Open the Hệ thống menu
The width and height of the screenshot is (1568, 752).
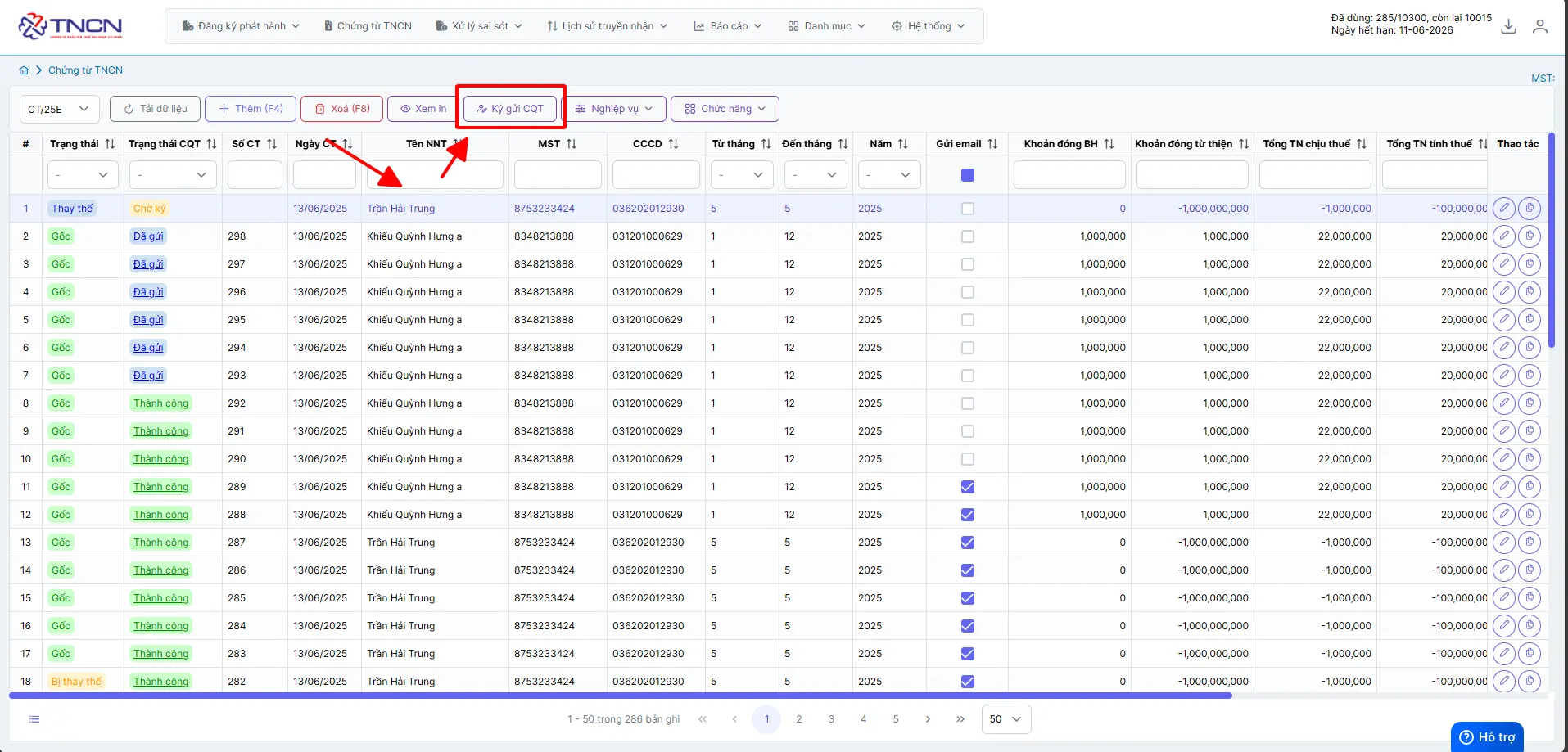928,26
